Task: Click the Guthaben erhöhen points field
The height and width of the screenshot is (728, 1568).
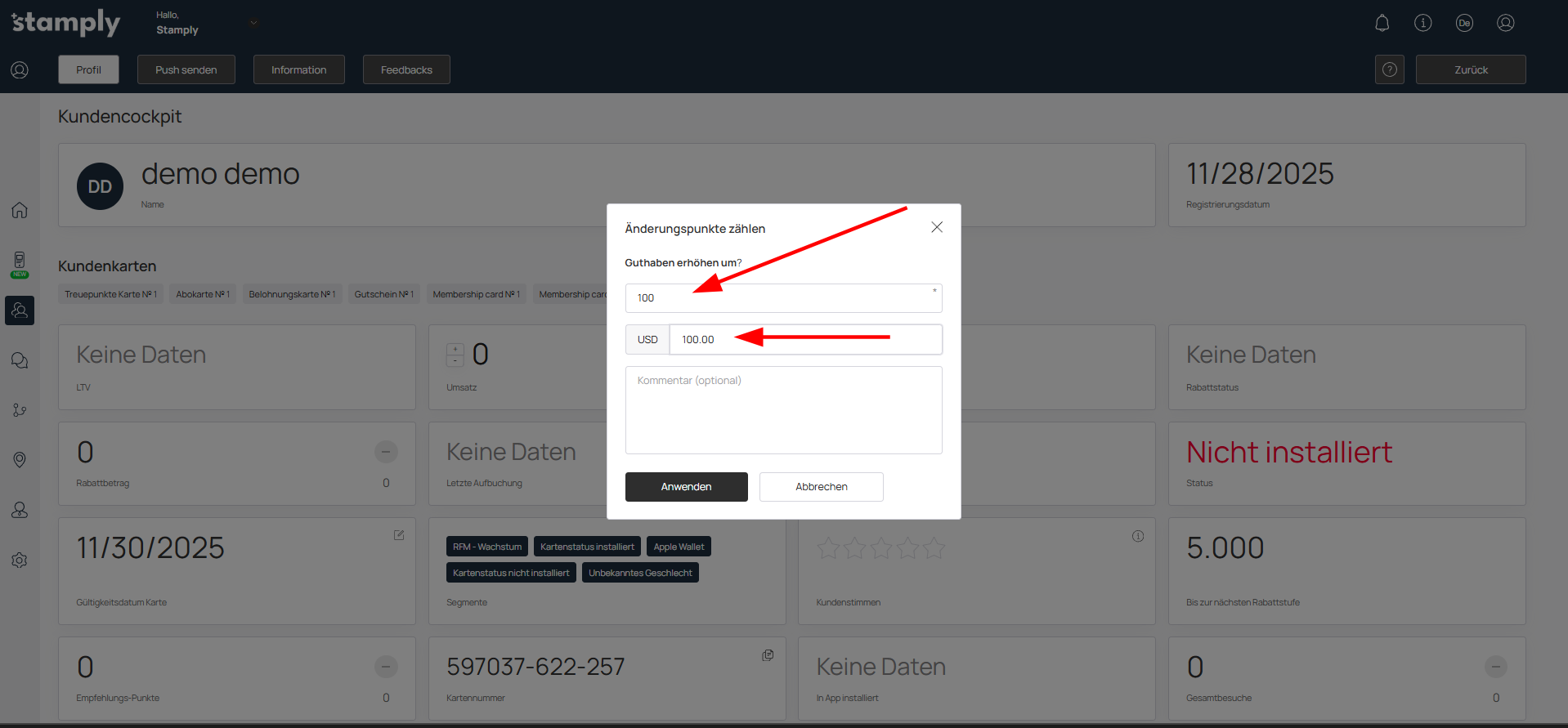Action: [x=782, y=298]
